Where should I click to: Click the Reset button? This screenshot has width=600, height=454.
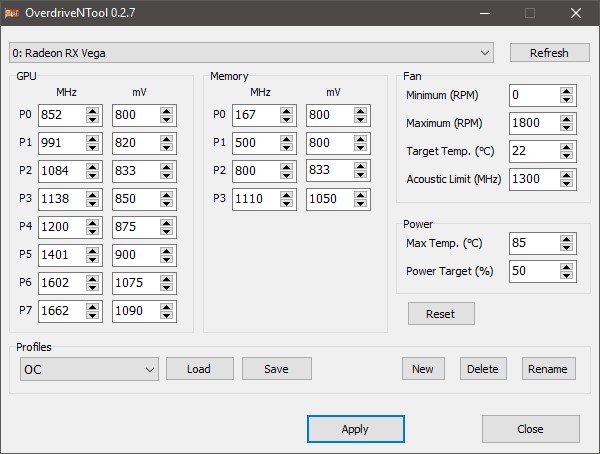click(441, 314)
